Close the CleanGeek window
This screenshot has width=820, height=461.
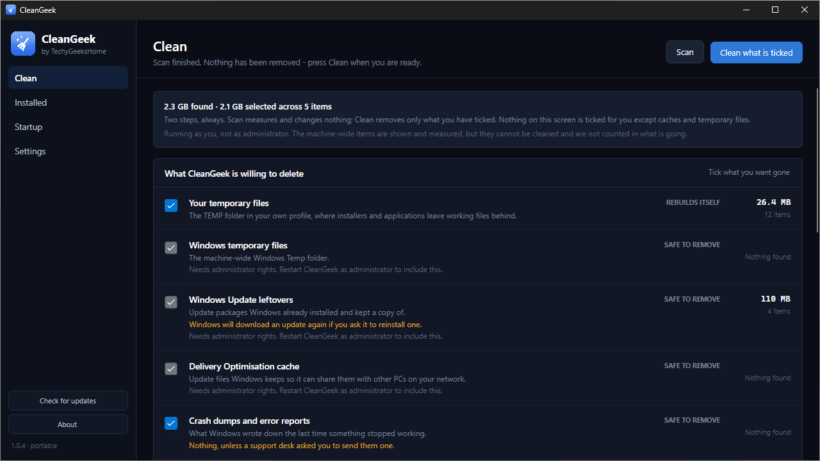point(804,10)
